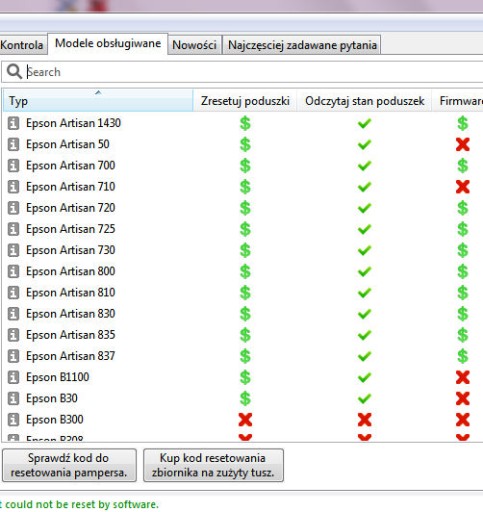The height and width of the screenshot is (512, 483).
Task: Click the Odczytaj stan poduszek column header
Action: point(364,101)
